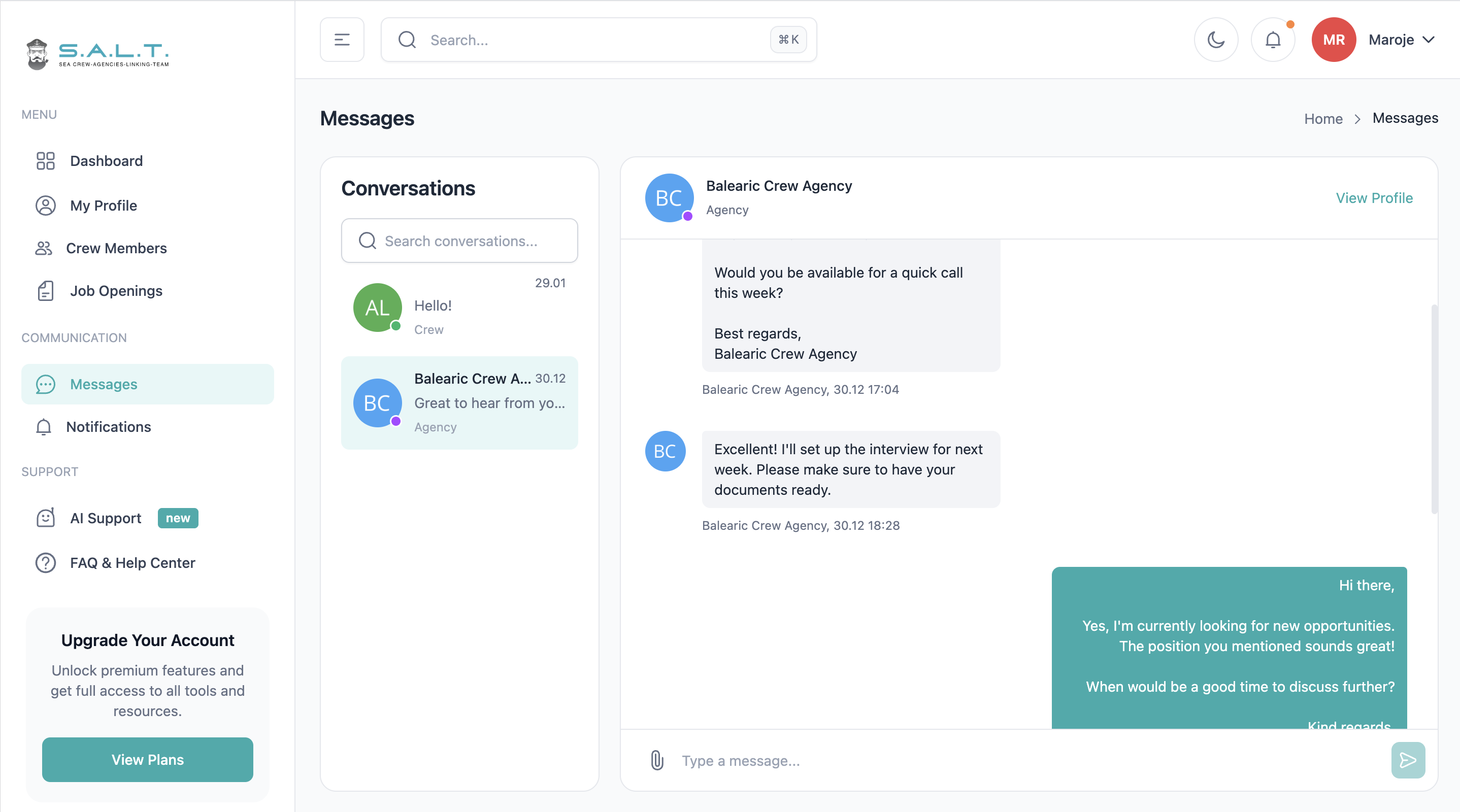
Task: Toggle dark mode with moon icon
Action: tap(1216, 40)
